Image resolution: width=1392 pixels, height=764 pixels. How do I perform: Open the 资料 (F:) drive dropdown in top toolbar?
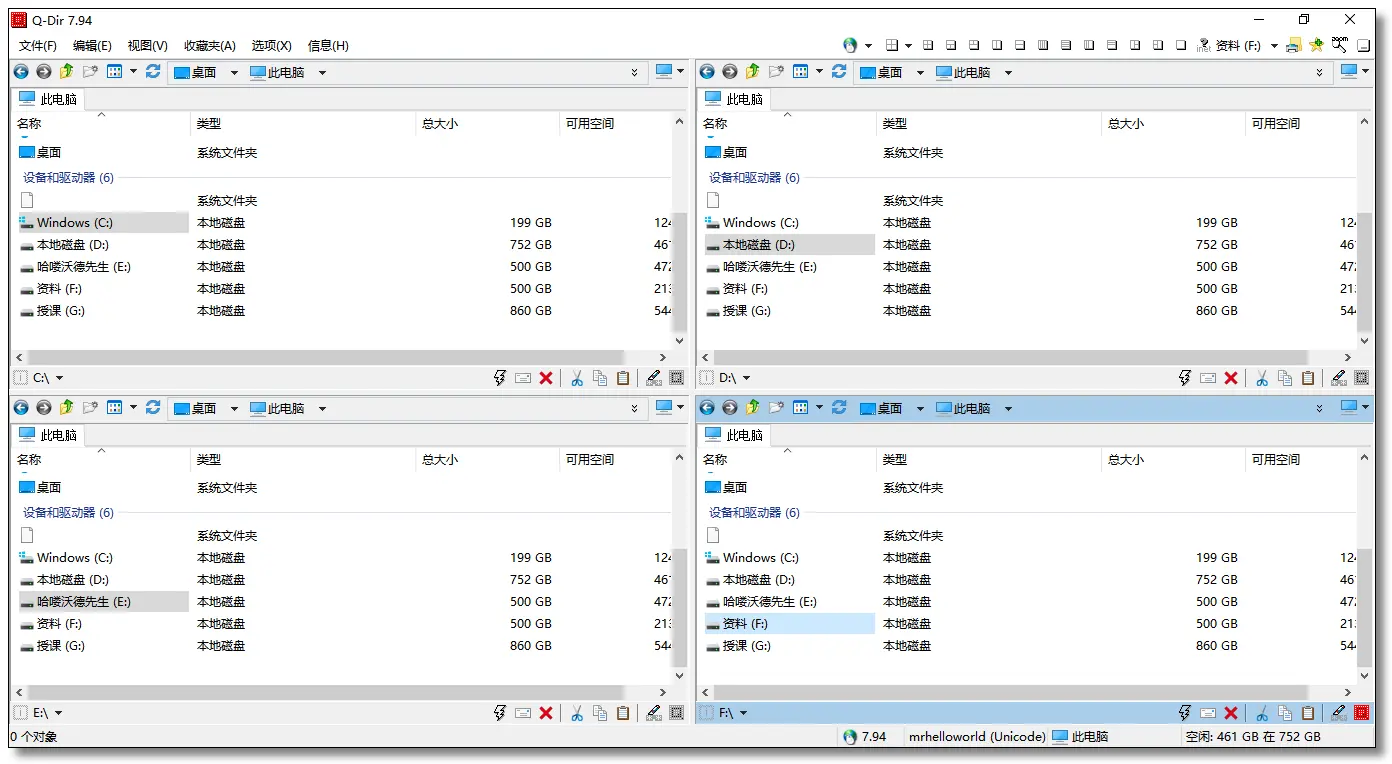point(1274,45)
